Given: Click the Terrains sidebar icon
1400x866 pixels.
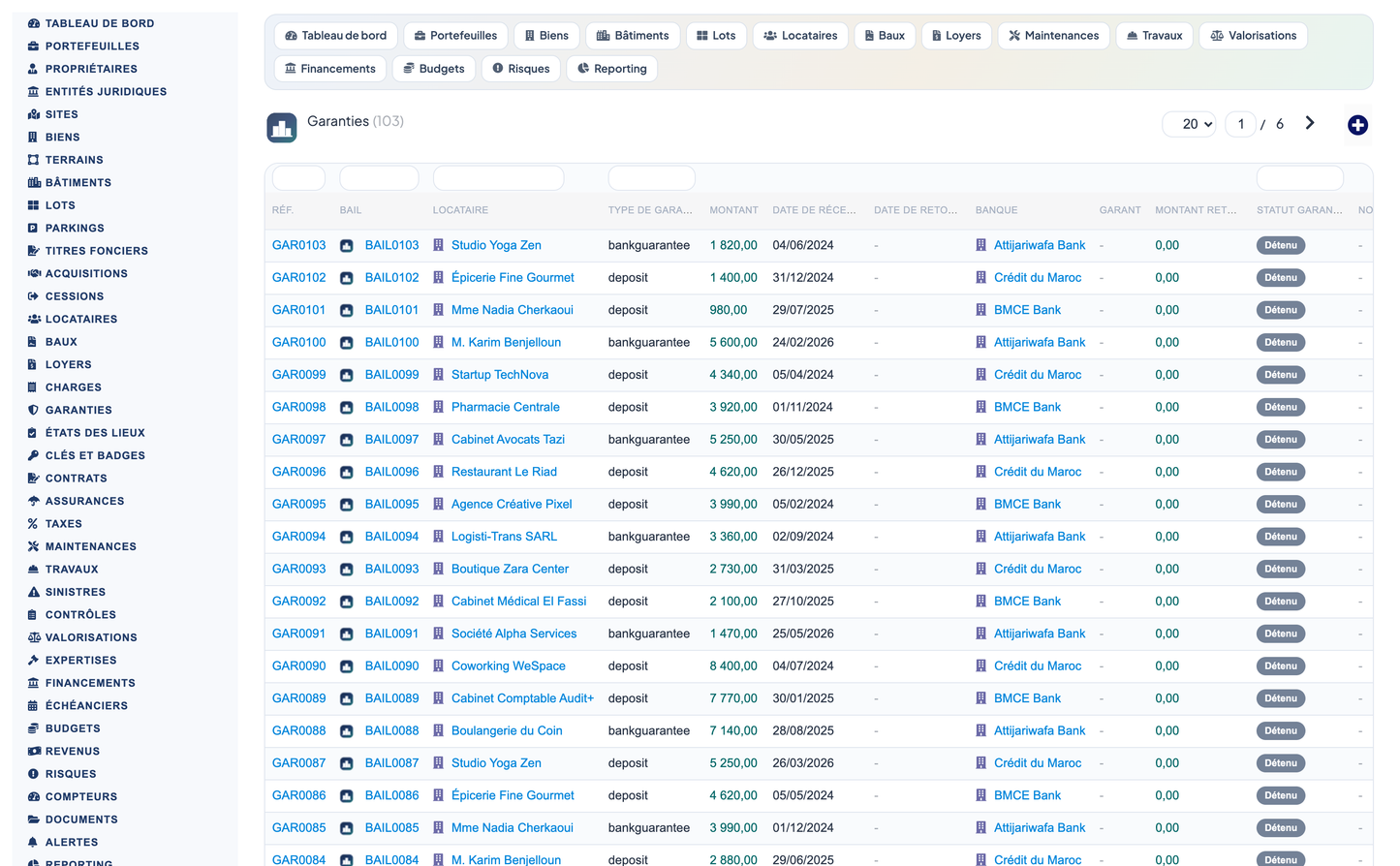Looking at the screenshot, I should pyautogui.click(x=34, y=160).
